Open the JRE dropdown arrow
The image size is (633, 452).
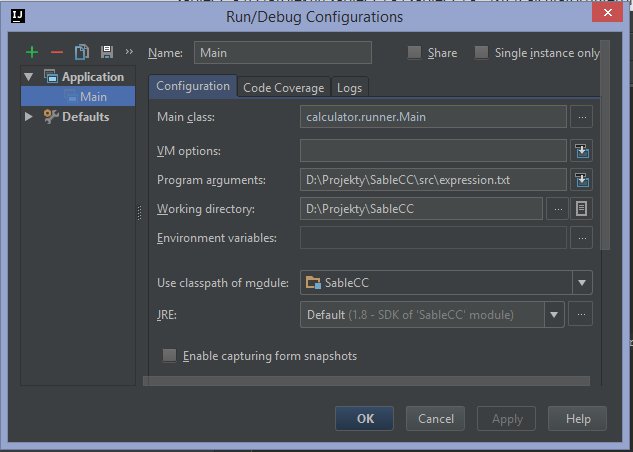click(x=554, y=314)
